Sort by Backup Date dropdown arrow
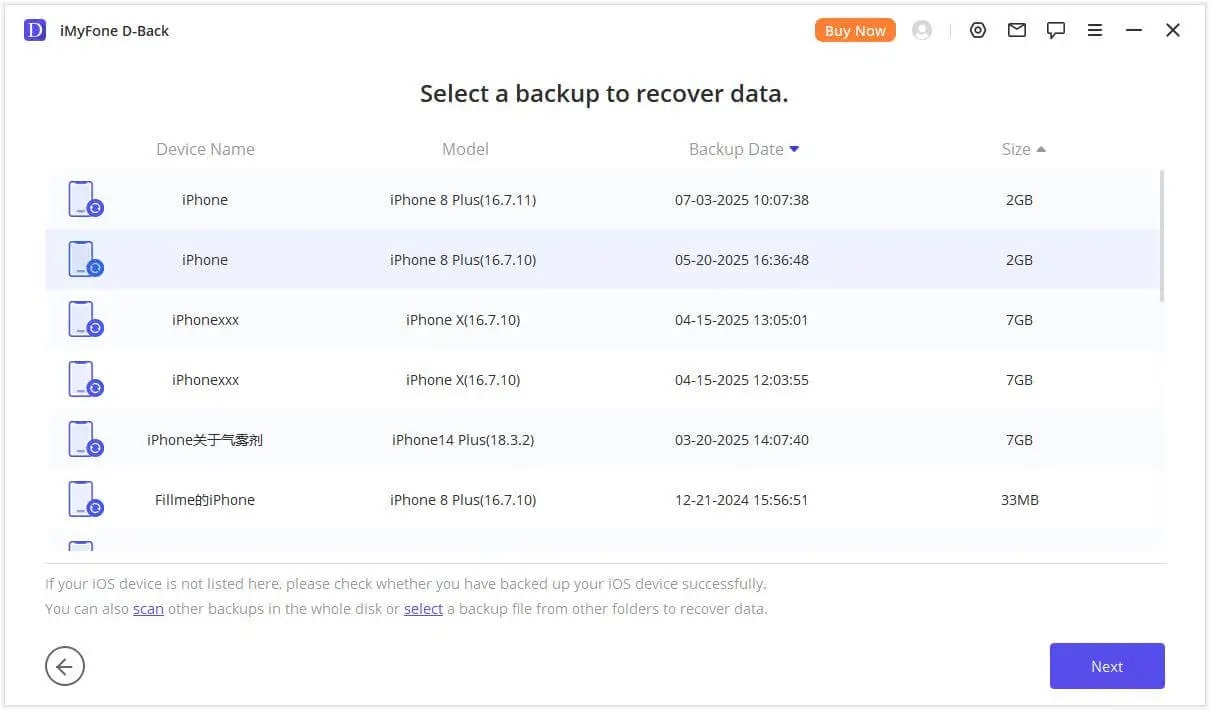Viewport: 1210px width, 710px height. [794, 149]
